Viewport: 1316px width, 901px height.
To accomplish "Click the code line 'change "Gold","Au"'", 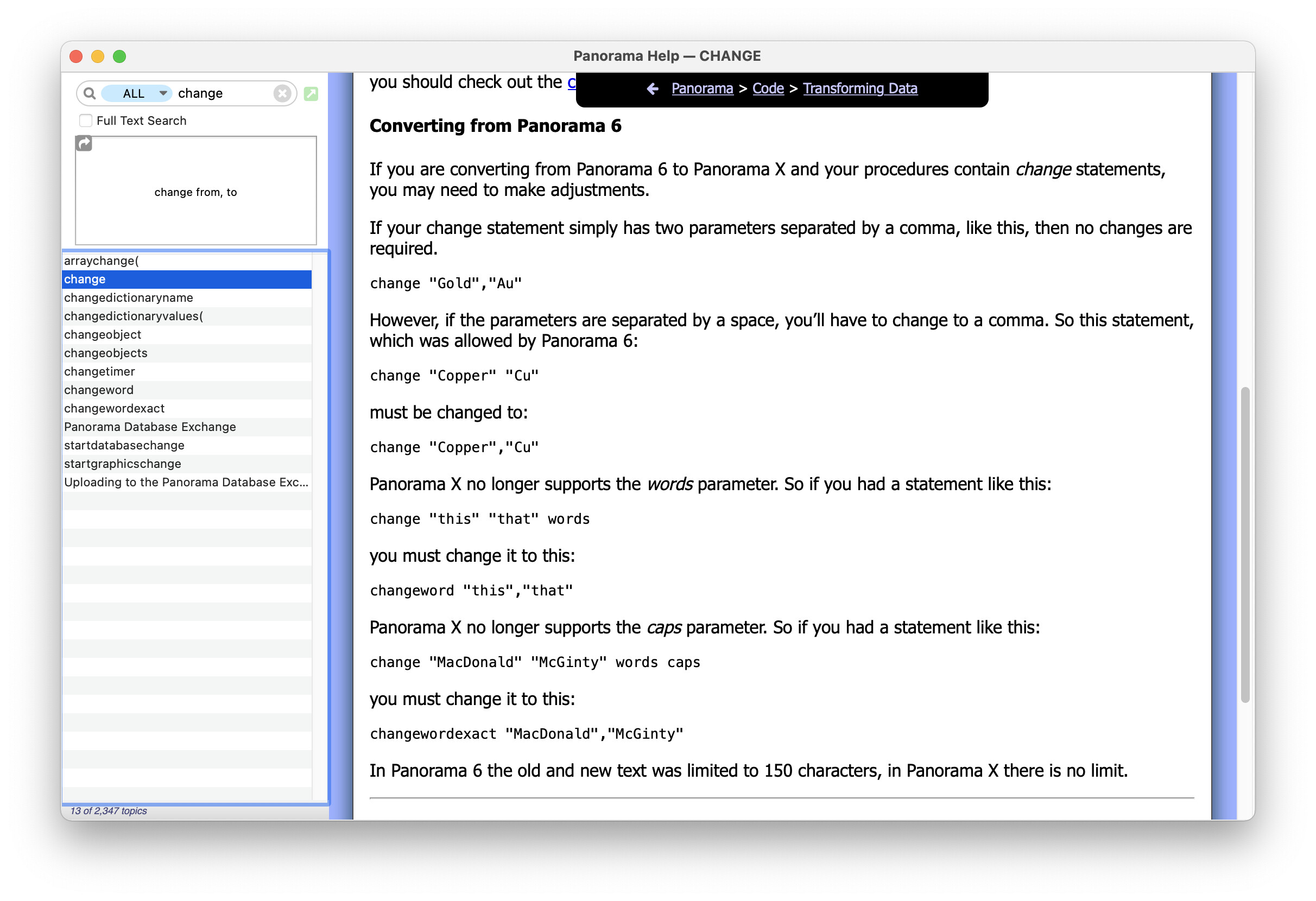I will [446, 283].
